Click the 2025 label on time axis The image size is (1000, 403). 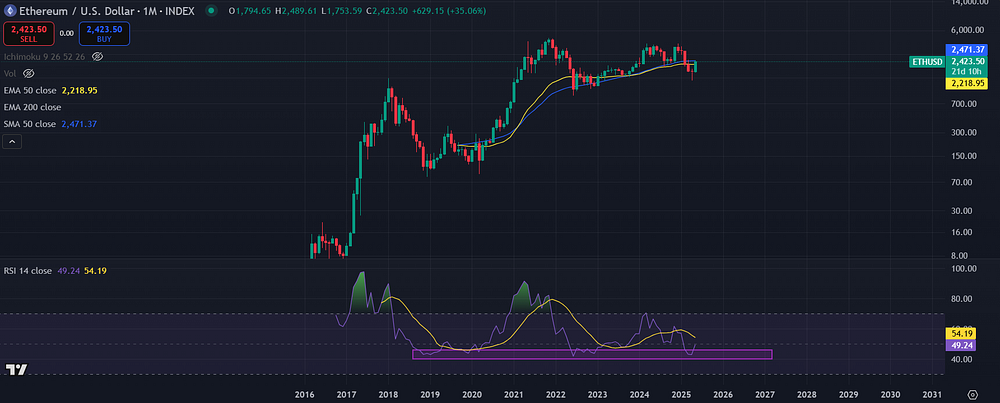[681, 395]
